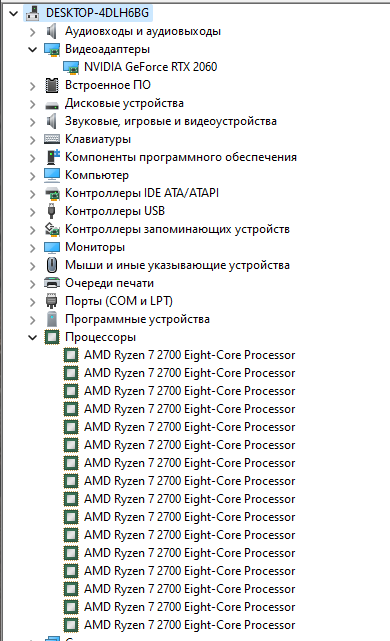Viewport: 390px width, 641px height.
Task: Expand the Мониторы node
Action: (x=33, y=248)
